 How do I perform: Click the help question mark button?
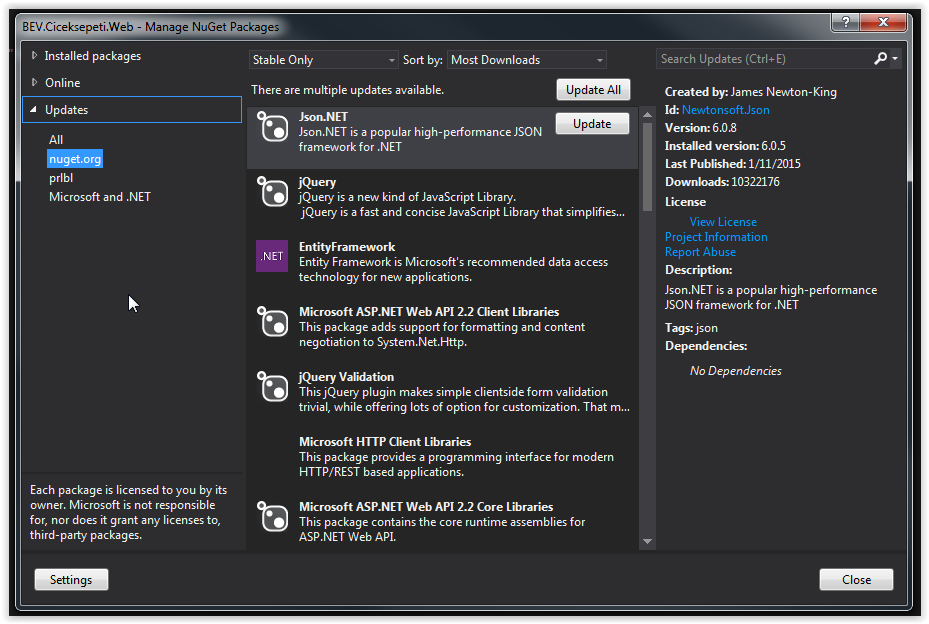coord(846,22)
